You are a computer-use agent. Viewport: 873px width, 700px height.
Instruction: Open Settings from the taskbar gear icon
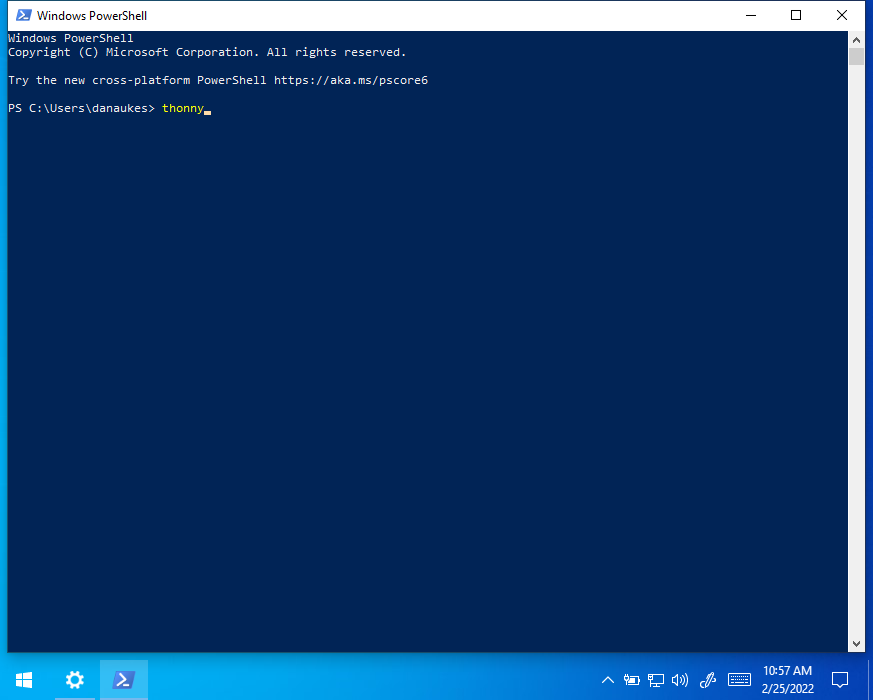point(75,680)
